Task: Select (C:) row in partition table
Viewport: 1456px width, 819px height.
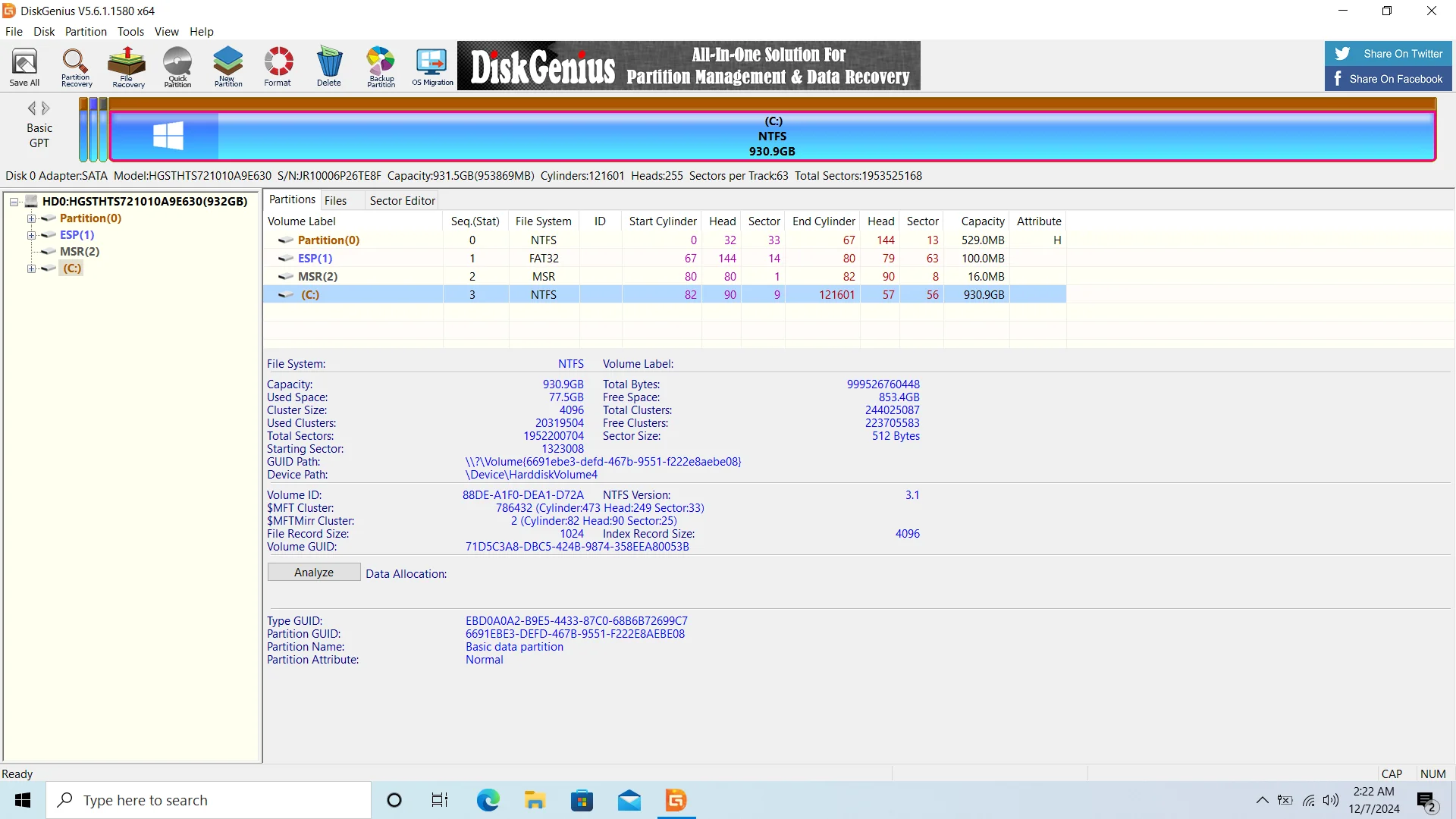Action: (x=664, y=295)
